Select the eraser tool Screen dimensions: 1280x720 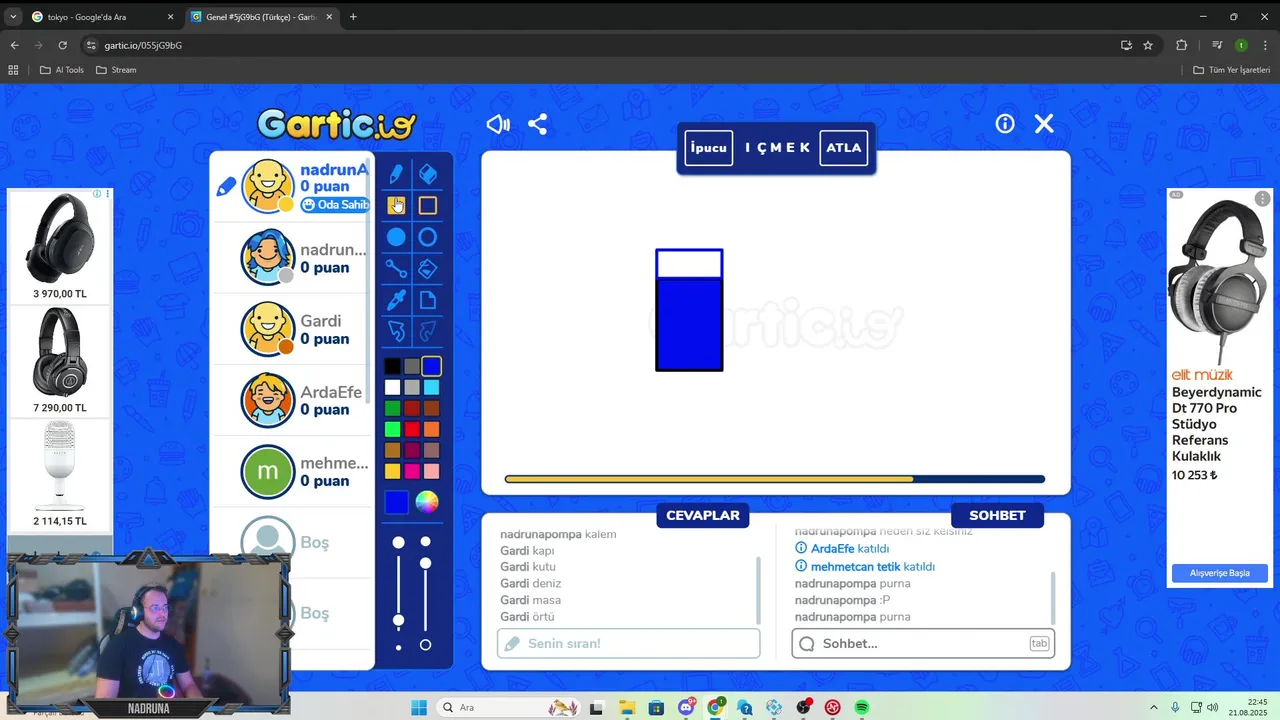pyautogui.click(x=428, y=175)
